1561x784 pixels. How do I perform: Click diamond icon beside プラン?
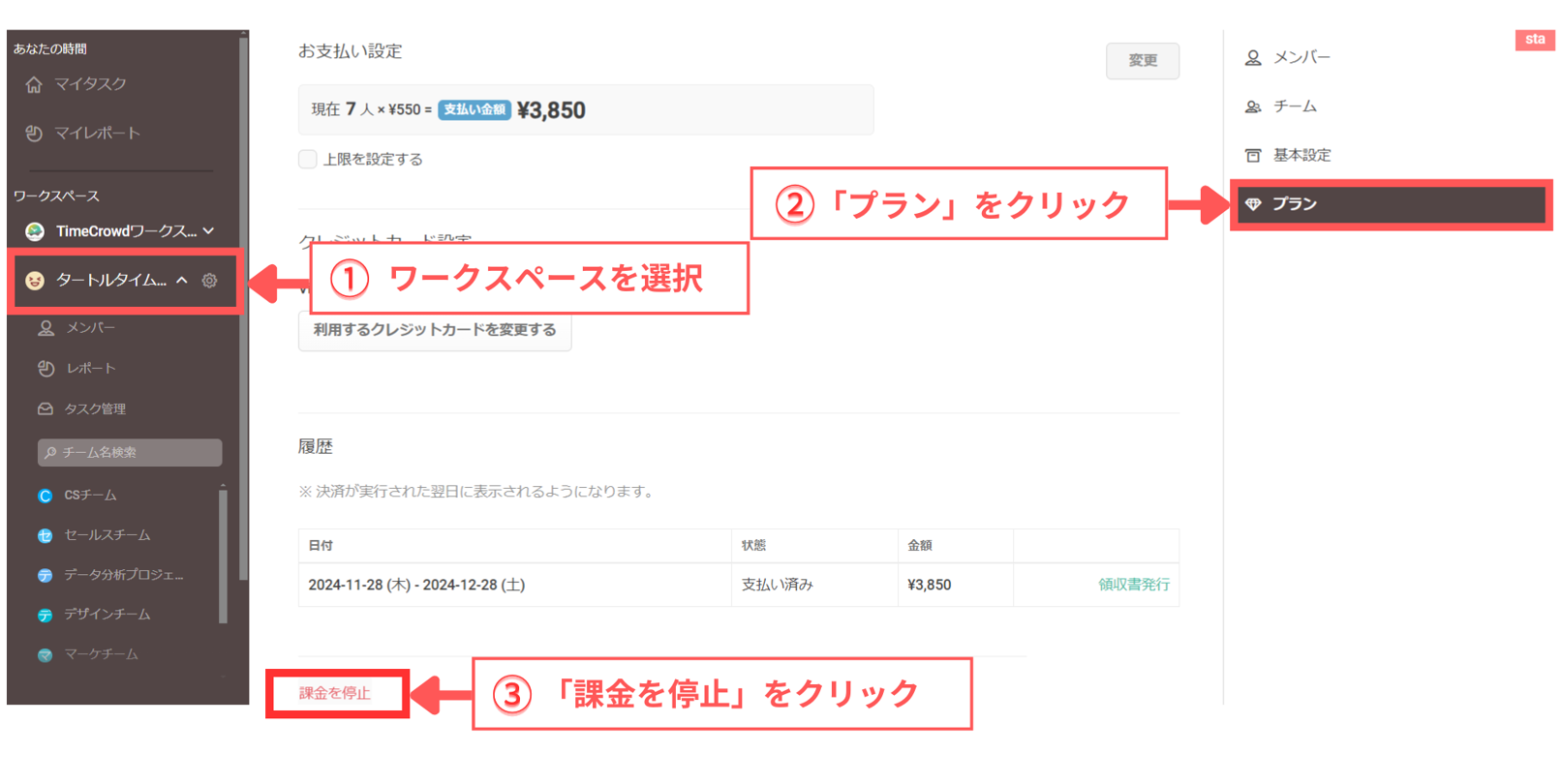tap(1253, 204)
